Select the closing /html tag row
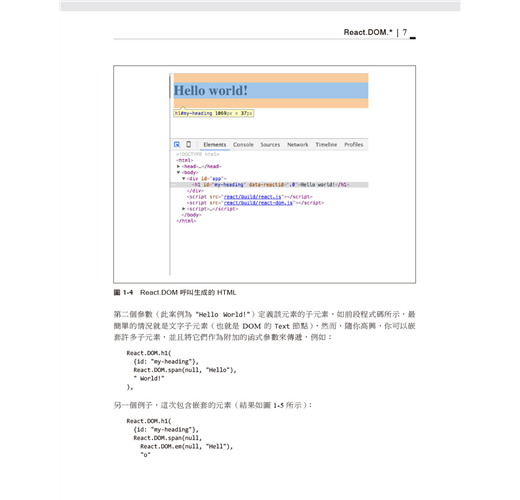This screenshot has height=500, width=520. point(186,221)
